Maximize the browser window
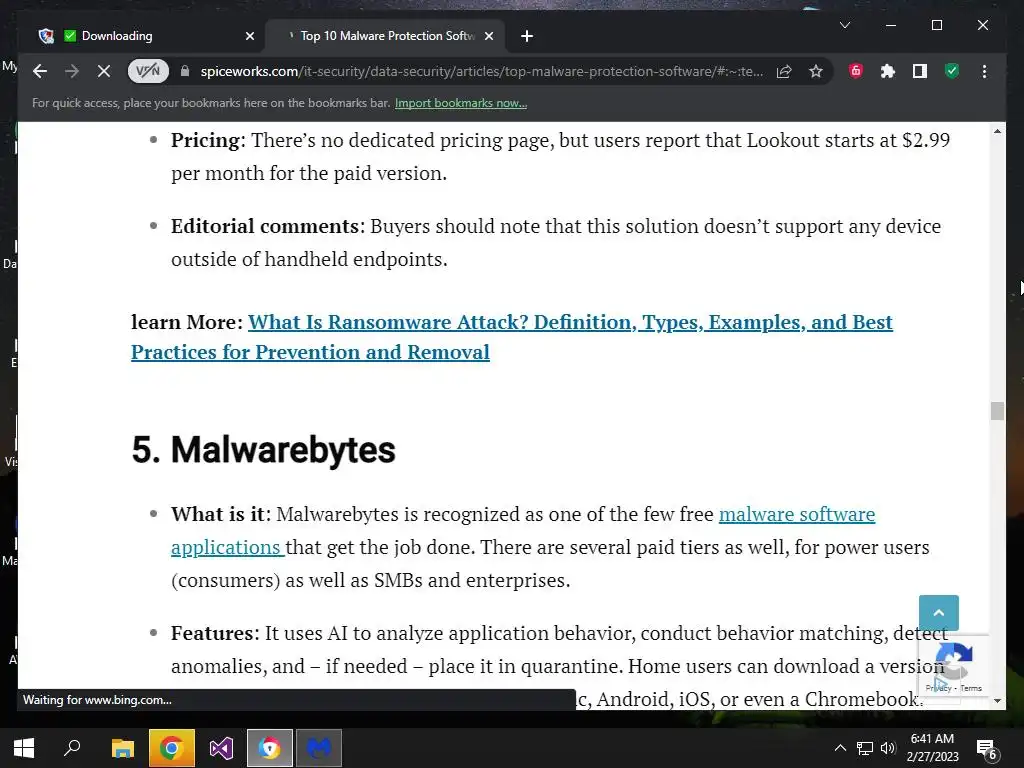 936,25
